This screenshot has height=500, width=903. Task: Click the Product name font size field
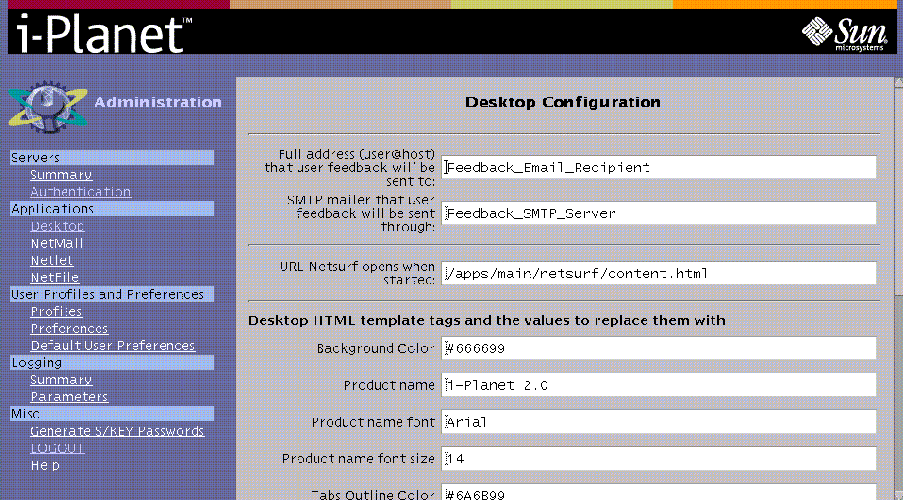pos(659,459)
